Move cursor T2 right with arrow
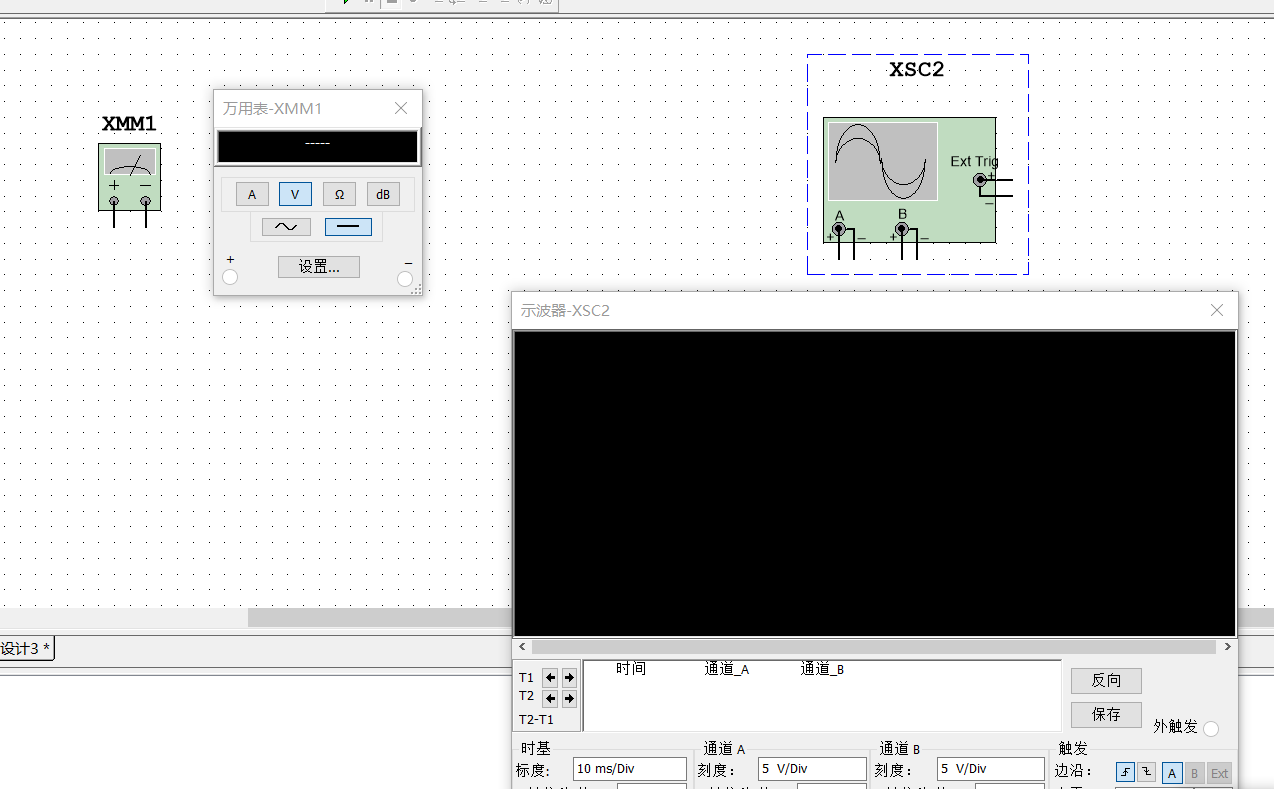Viewport: 1274px width, 789px height. point(569,699)
